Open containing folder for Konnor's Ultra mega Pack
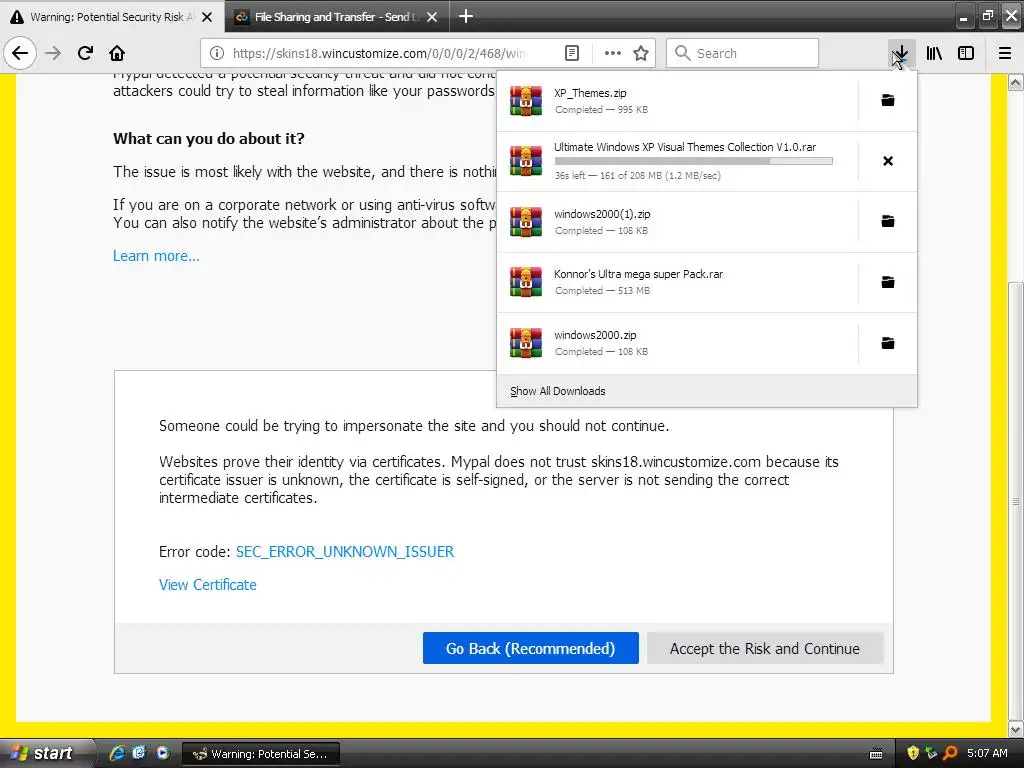The height and width of the screenshot is (768, 1024). coord(888,281)
